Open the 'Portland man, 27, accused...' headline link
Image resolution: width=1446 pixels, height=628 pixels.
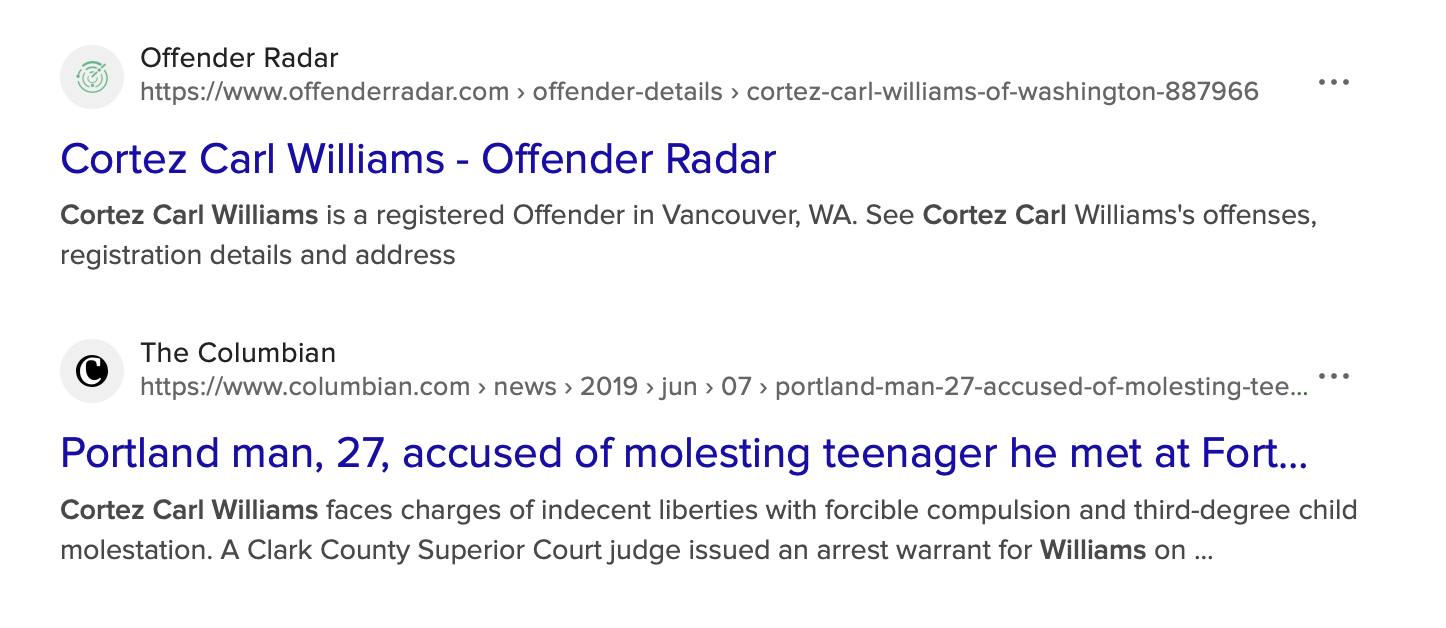(684, 454)
